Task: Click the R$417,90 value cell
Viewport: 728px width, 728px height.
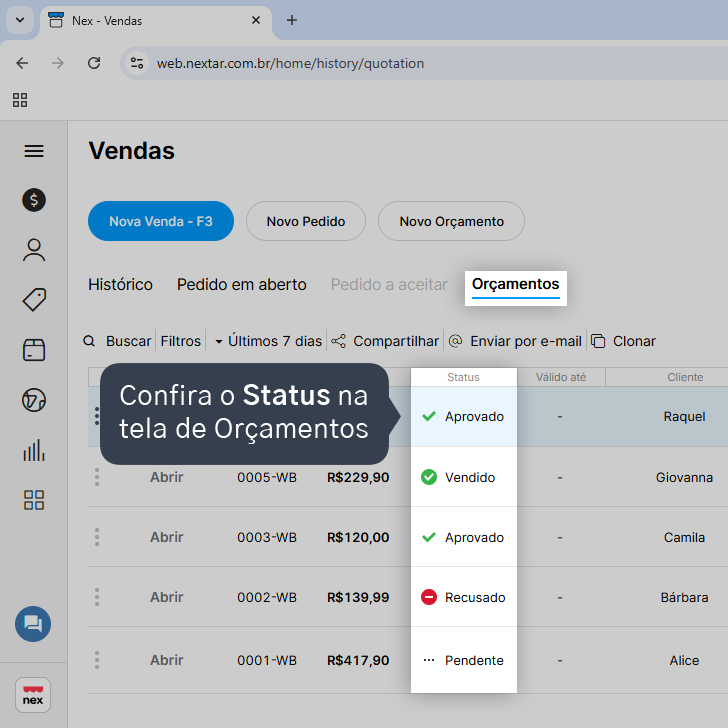Action: [x=358, y=660]
